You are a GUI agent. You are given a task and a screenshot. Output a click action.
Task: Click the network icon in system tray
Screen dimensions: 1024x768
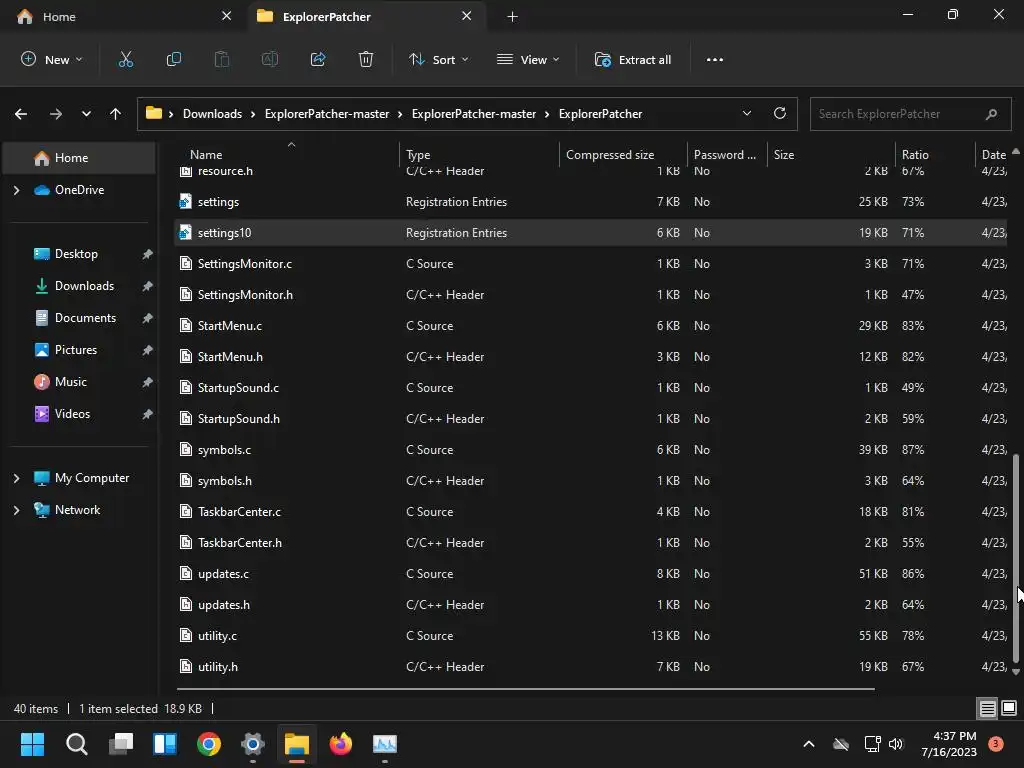point(872,744)
